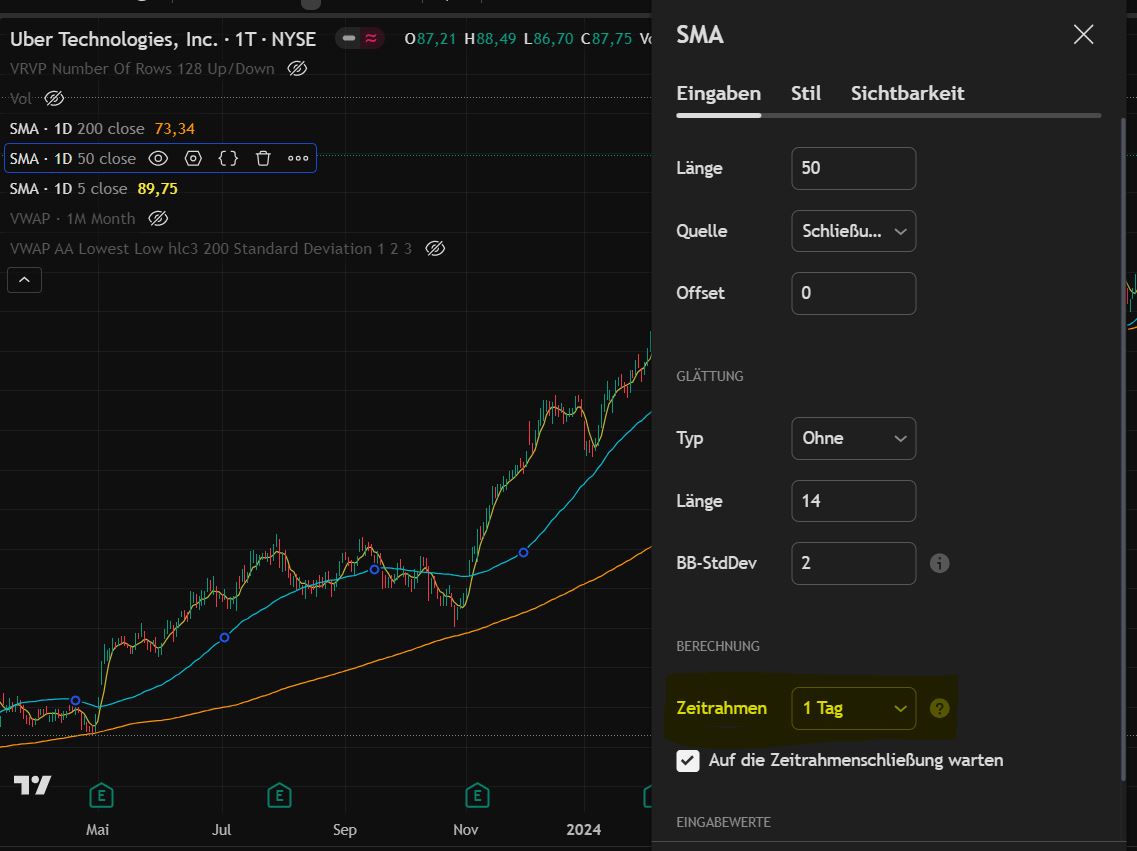Switch to the Eingaben tab

coord(719,94)
